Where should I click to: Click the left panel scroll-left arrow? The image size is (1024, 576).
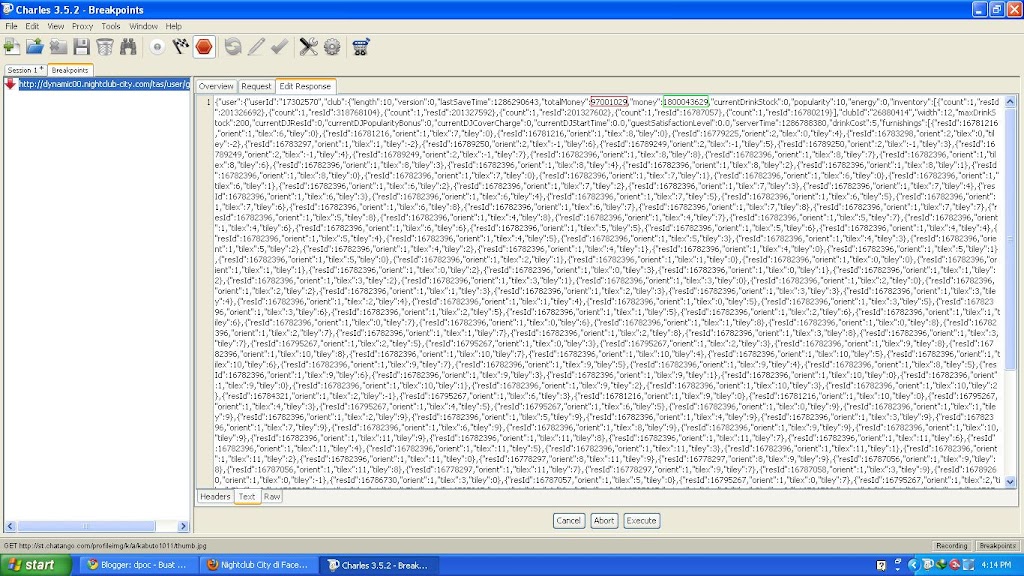point(10,526)
